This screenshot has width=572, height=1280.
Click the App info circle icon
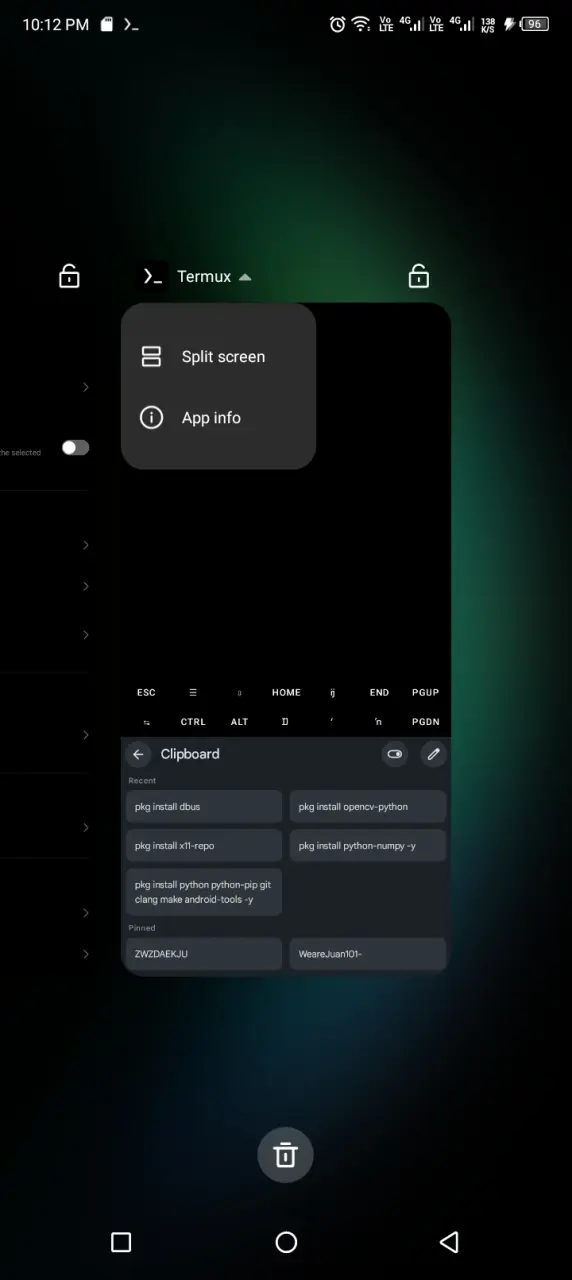[151, 418]
